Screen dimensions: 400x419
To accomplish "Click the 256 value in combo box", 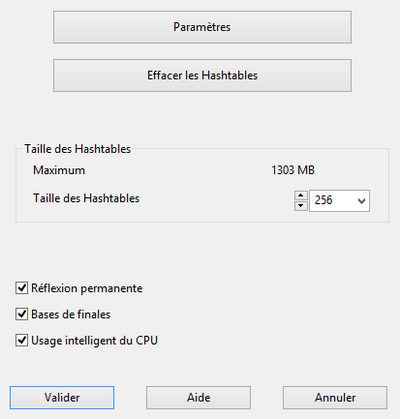I will 323,200.
